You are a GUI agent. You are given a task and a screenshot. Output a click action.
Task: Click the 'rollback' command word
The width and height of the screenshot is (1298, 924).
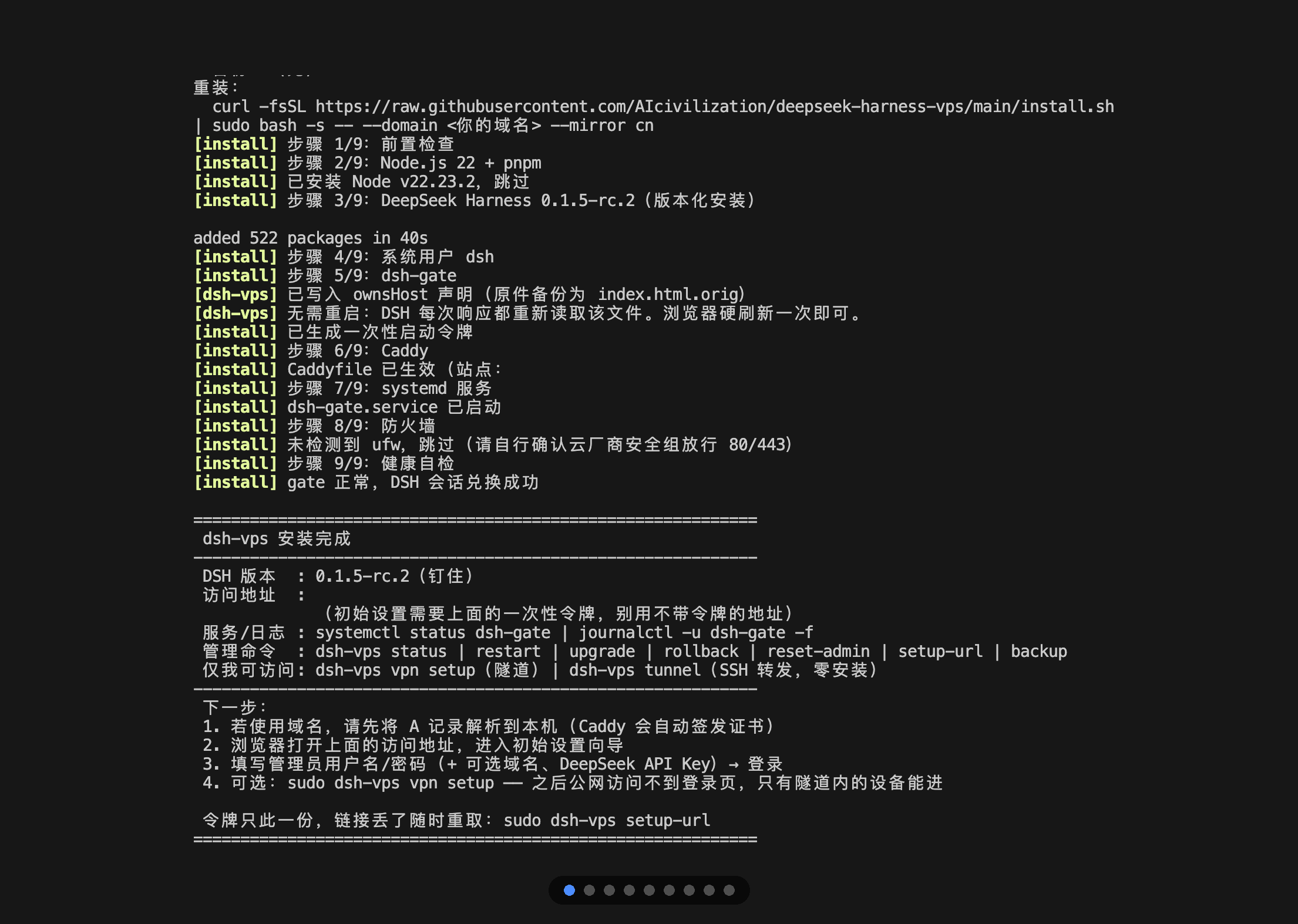701,651
